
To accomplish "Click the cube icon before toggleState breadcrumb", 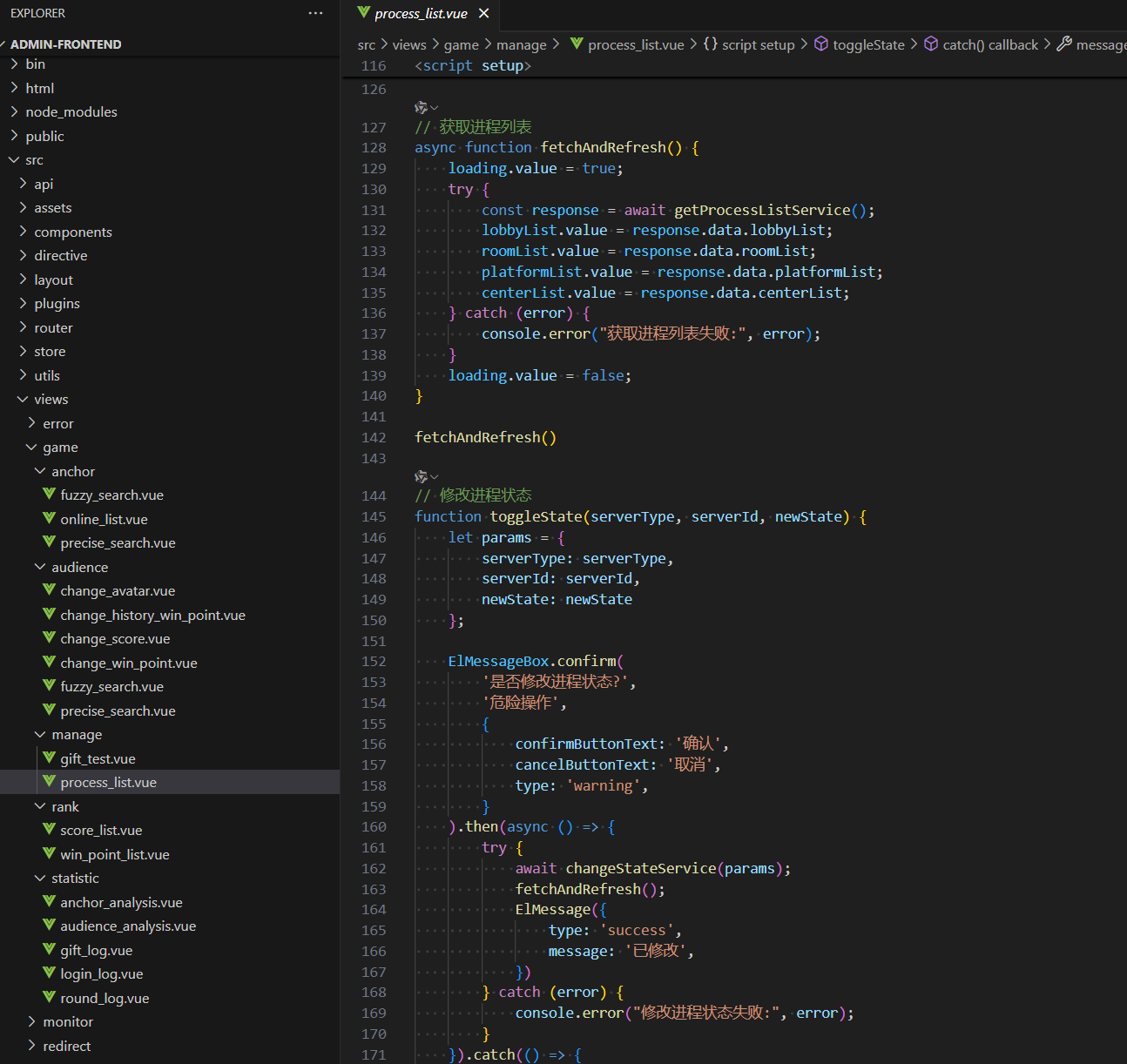I will coord(821,44).
